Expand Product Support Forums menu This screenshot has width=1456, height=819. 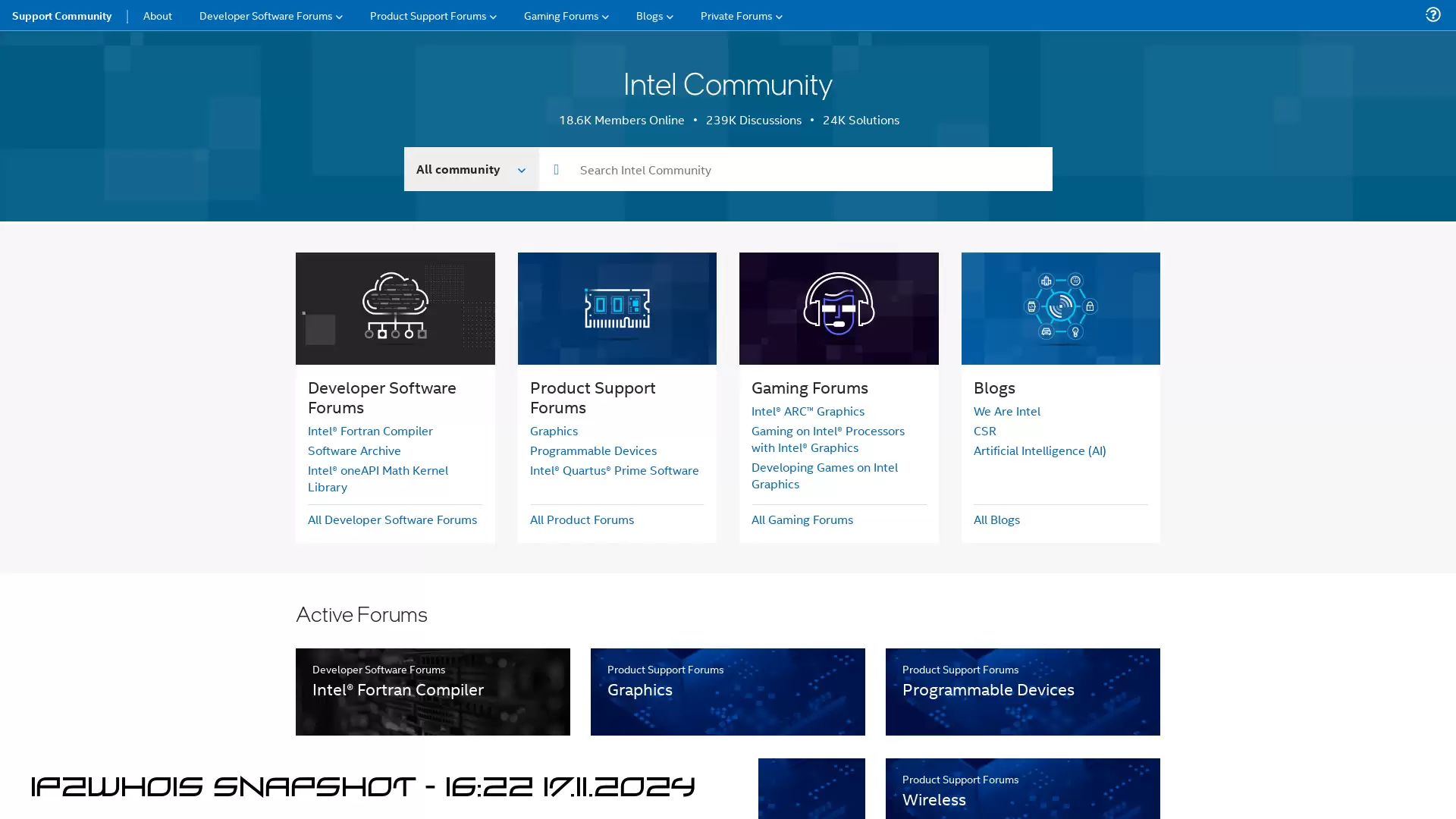[433, 16]
